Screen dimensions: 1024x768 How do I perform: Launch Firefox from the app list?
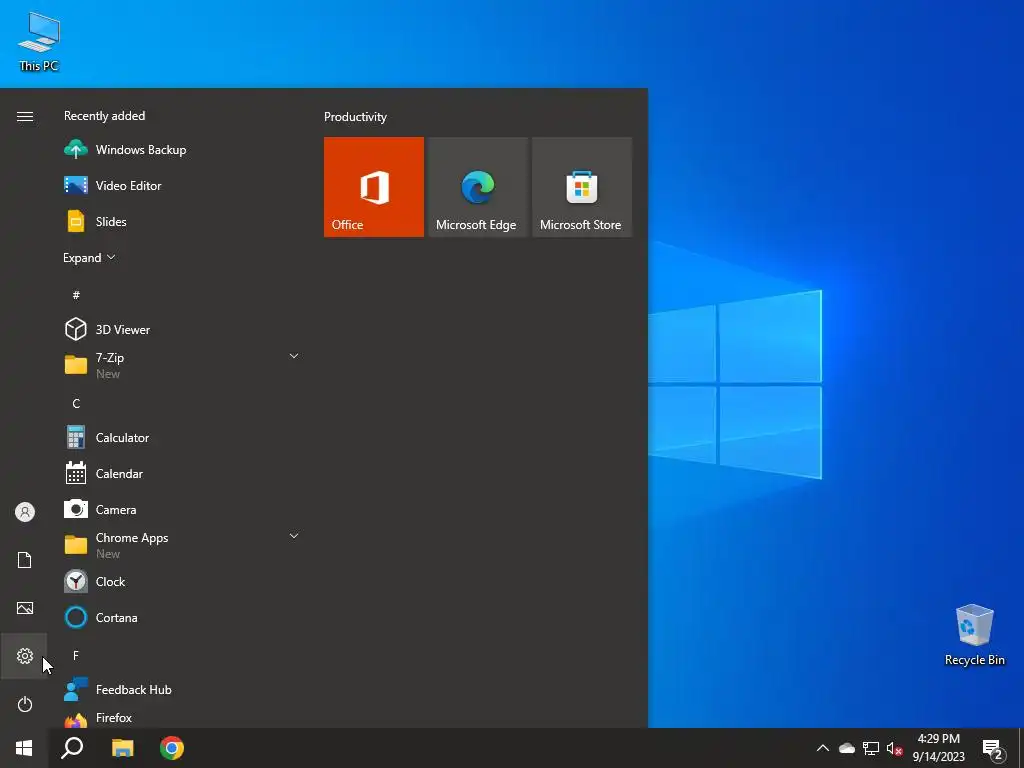click(183, 718)
